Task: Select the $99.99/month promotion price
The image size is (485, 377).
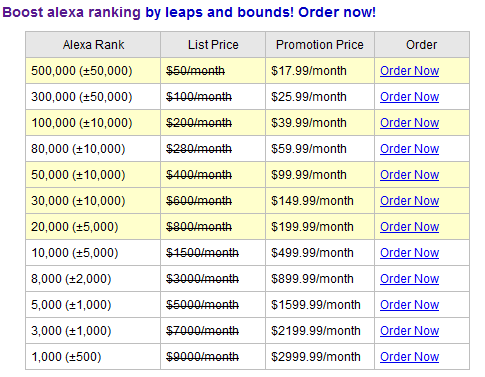Action: click(x=309, y=175)
